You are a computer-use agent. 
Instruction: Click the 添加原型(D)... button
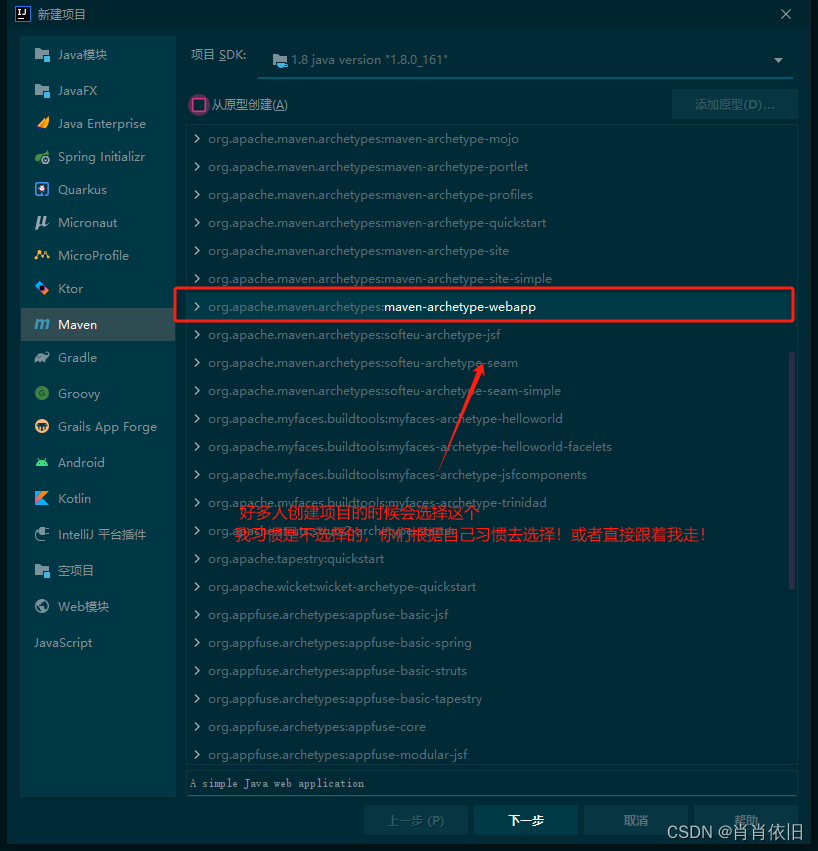734,105
